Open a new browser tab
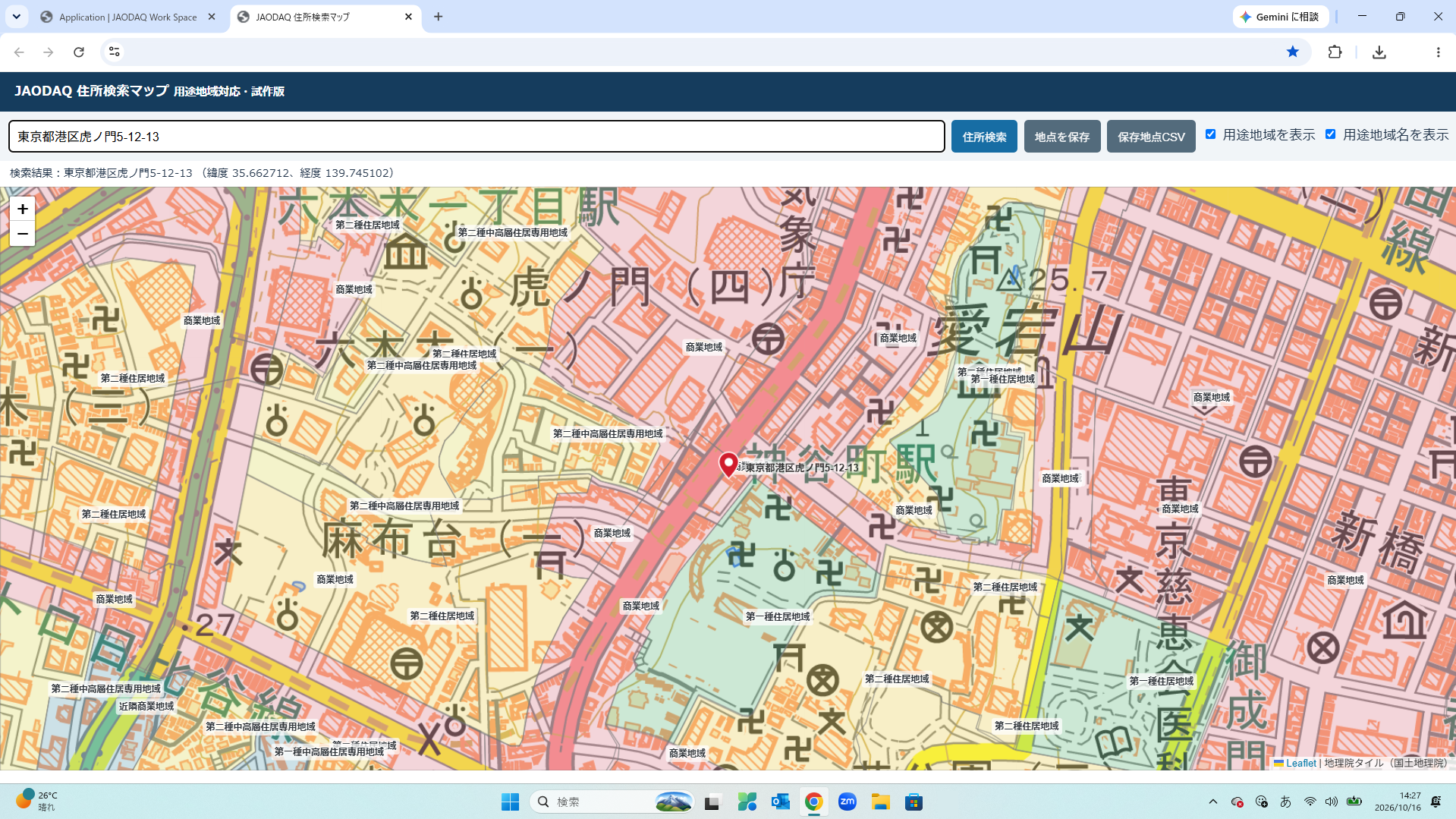The width and height of the screenshot is (1456, 819). tap(438, 17)
